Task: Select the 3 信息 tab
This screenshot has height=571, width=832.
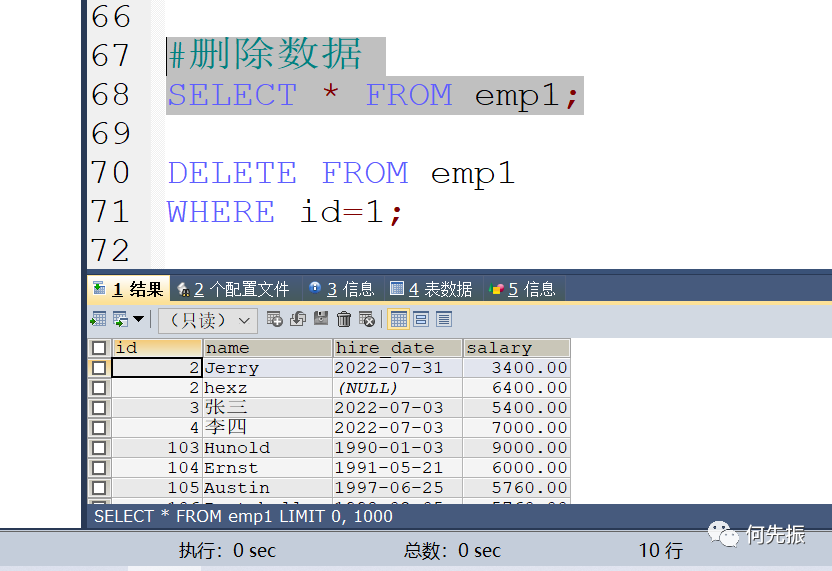Action: point(343,289)
